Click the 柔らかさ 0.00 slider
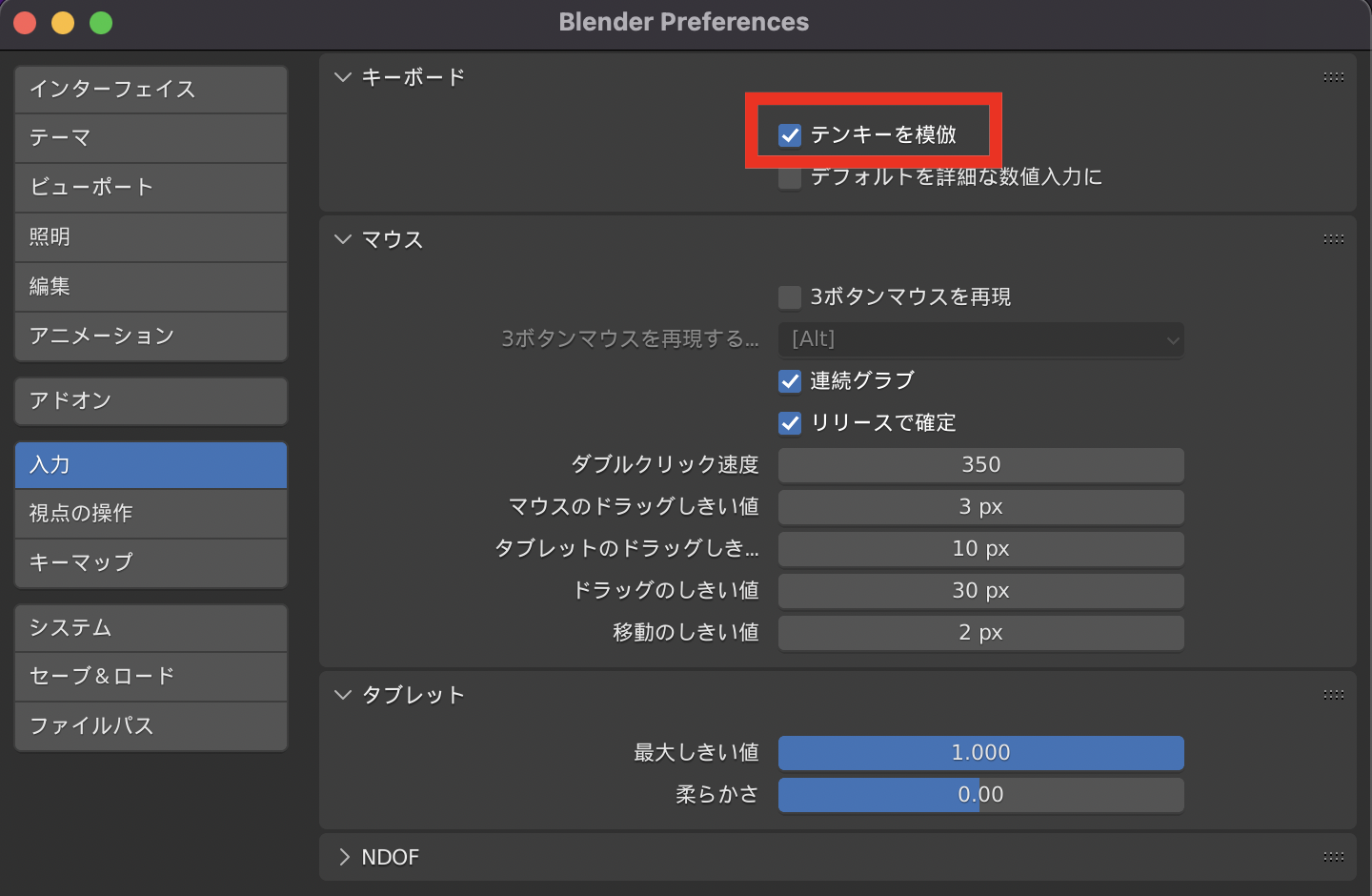This screenshot has height=896, width=1372. (981, 795)
